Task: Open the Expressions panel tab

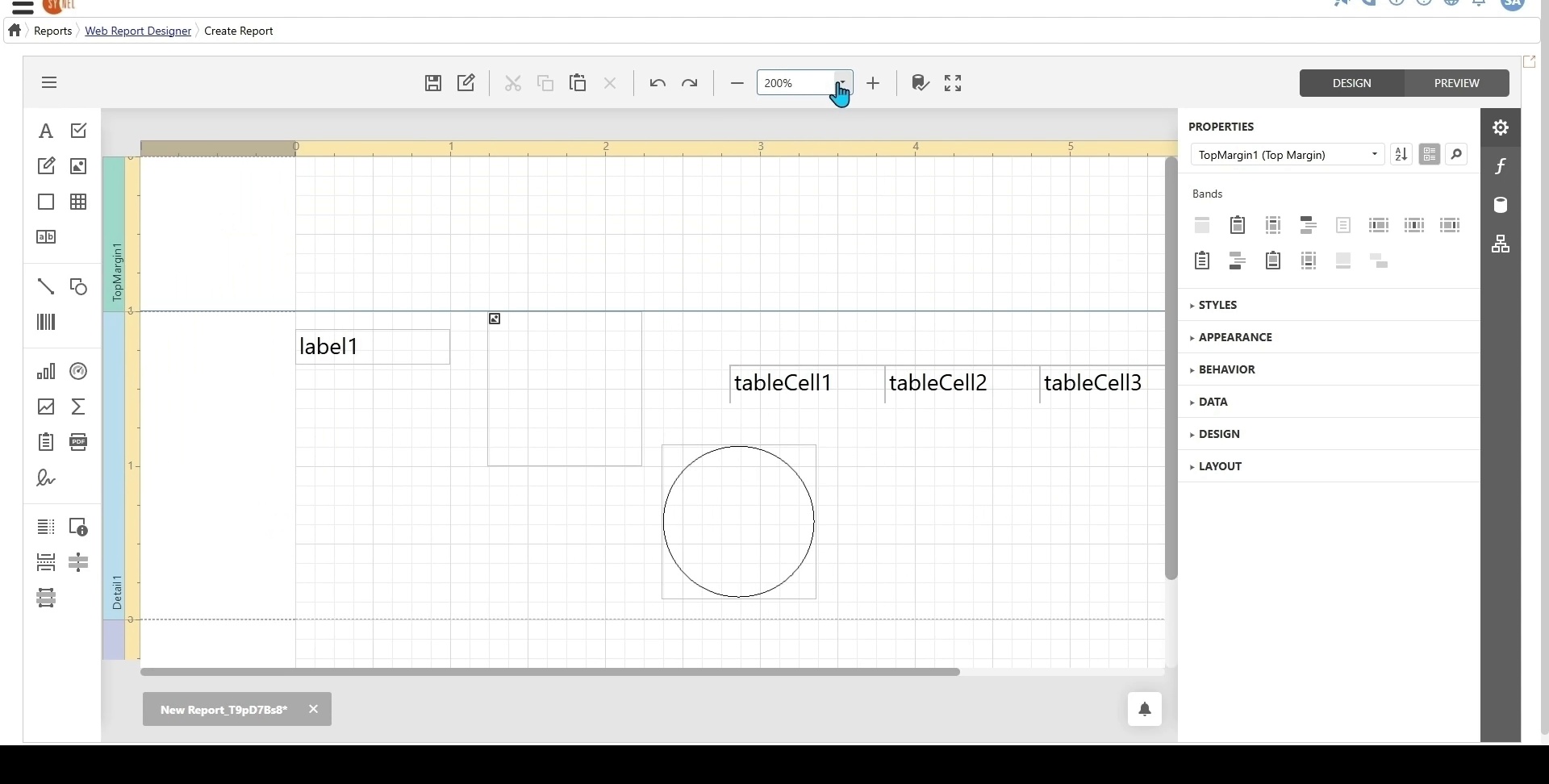Action: (1501, 166)
